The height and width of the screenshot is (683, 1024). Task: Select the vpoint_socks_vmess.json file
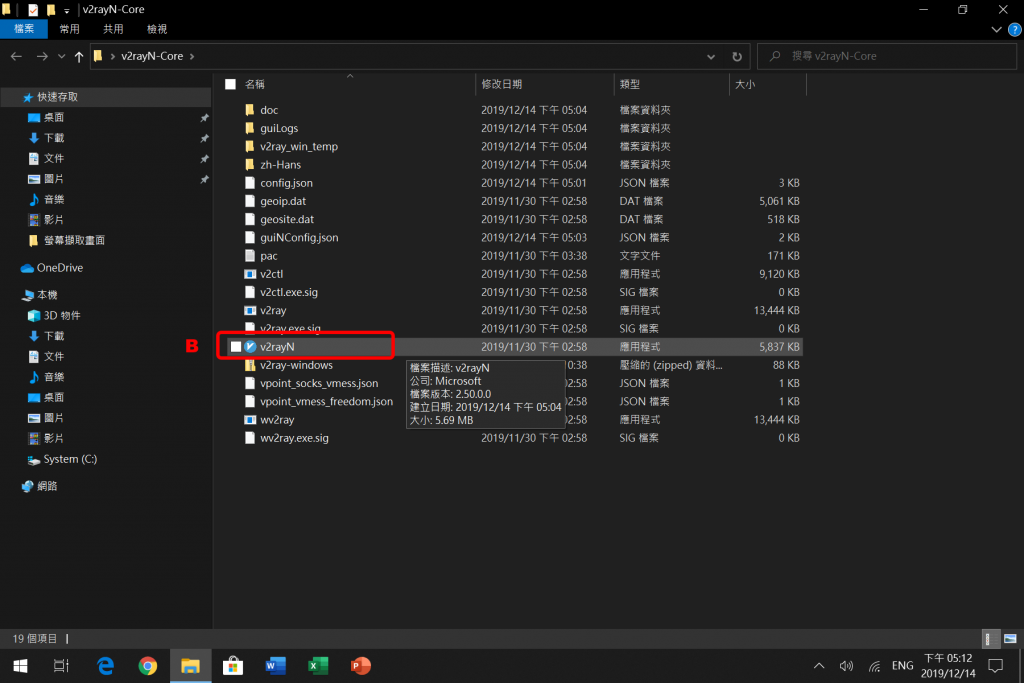pos(319,383)
